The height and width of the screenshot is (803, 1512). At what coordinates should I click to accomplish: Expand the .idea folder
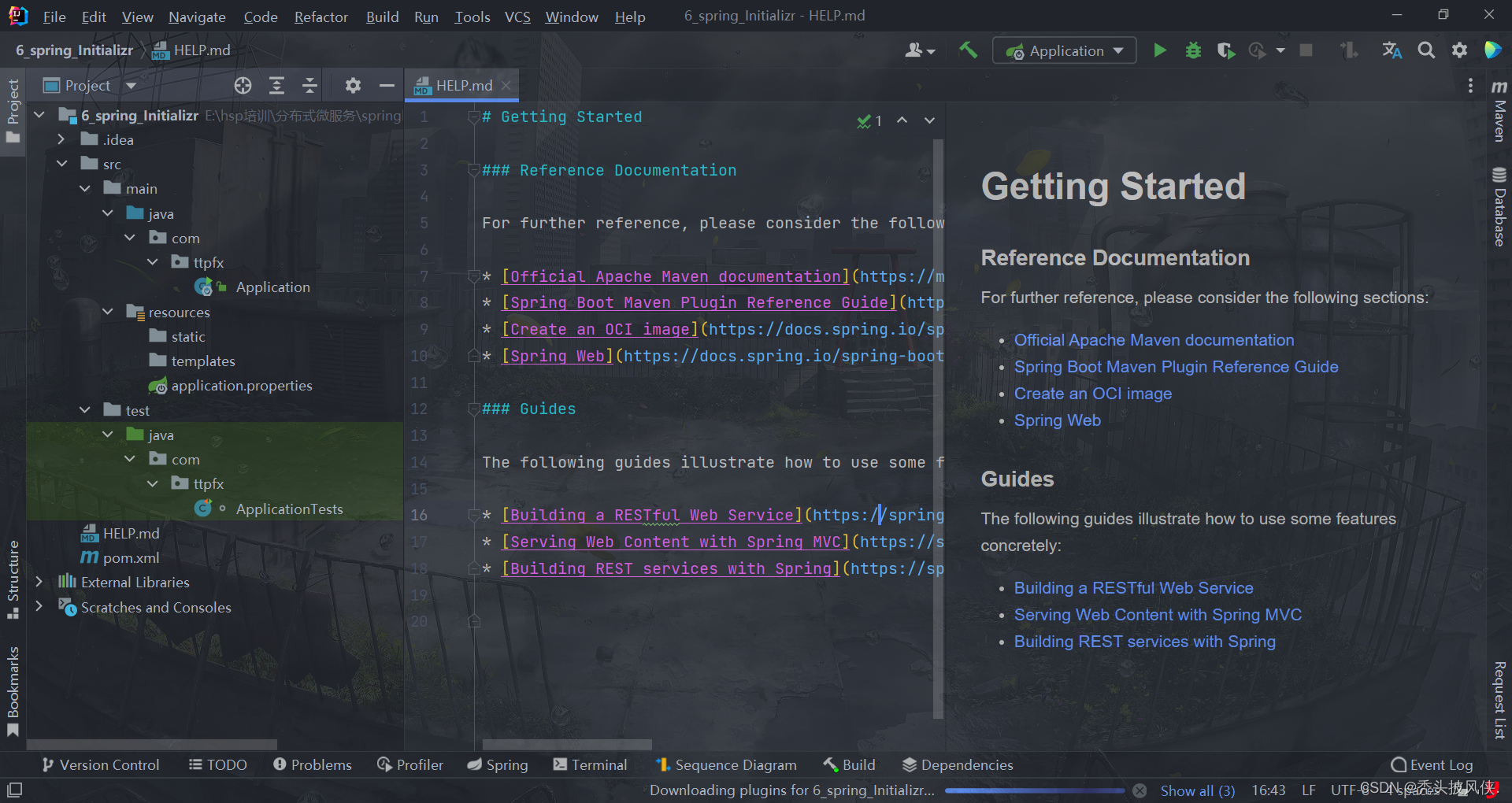61,139
